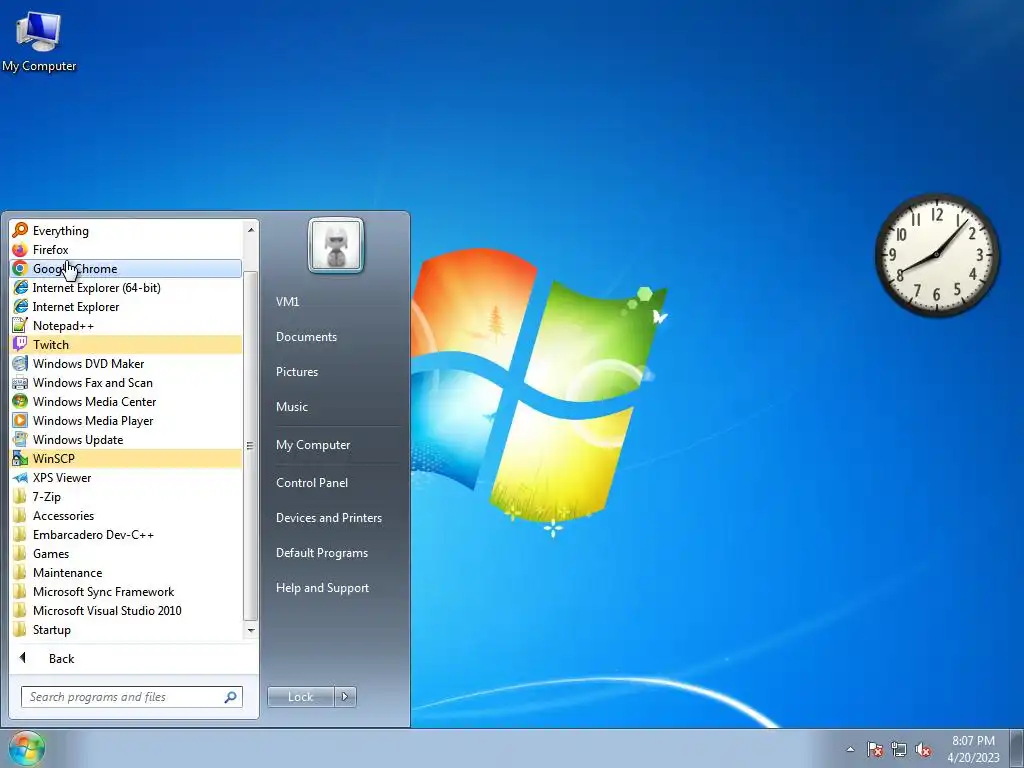The width and height of the screenshot is (1024, 768).
Task: Click the analog clock desktop gadget
Action: (937, 255)
